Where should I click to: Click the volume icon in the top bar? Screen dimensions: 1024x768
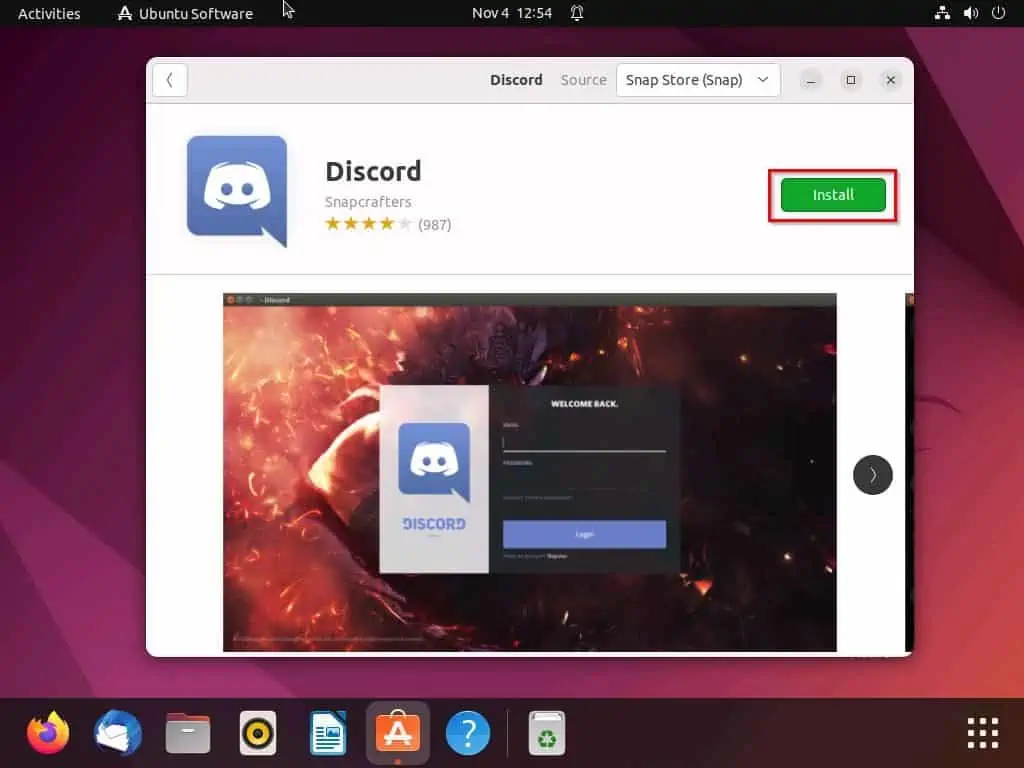click(969, 13)
